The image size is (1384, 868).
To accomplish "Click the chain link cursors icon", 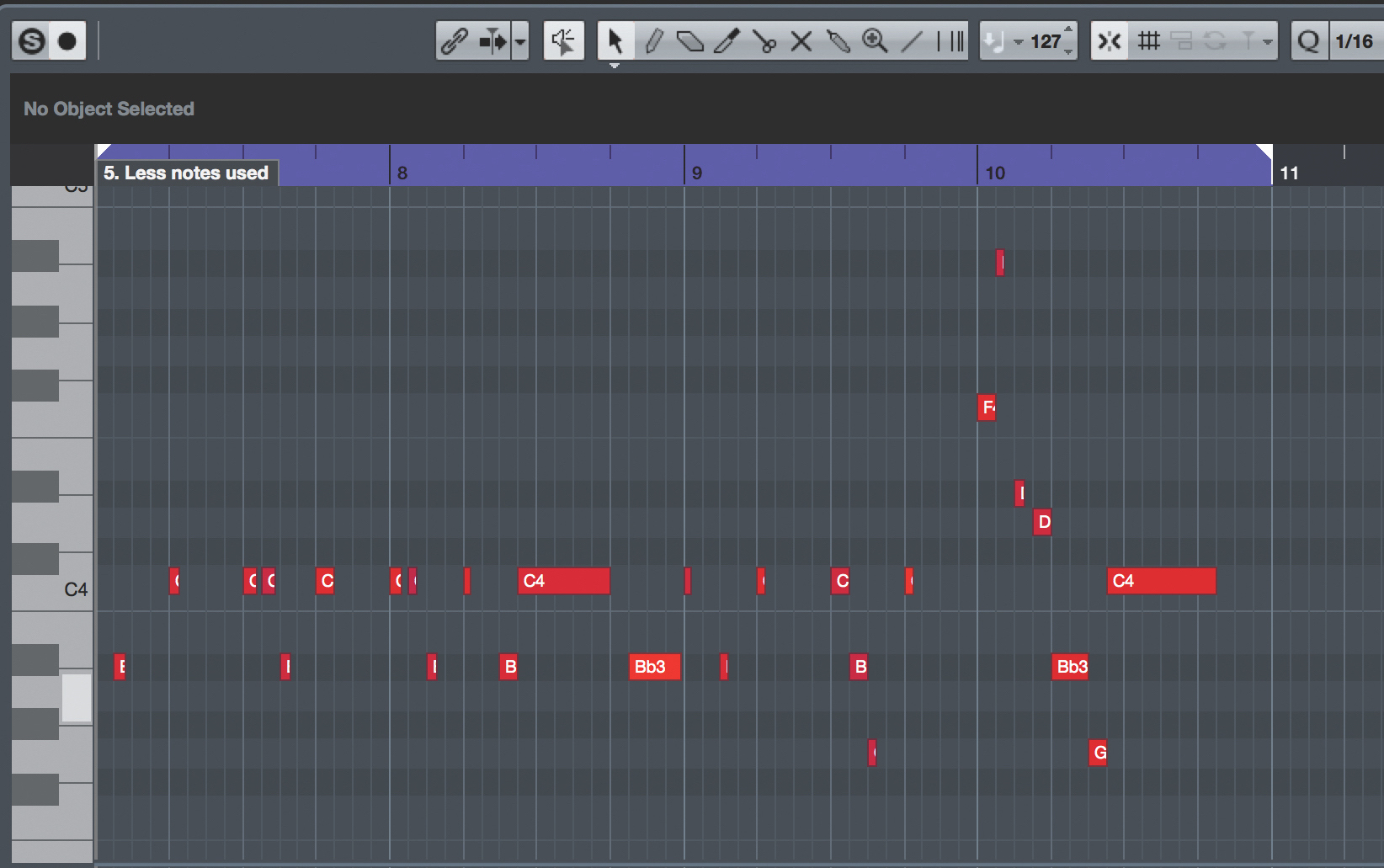I will (455, 40).
